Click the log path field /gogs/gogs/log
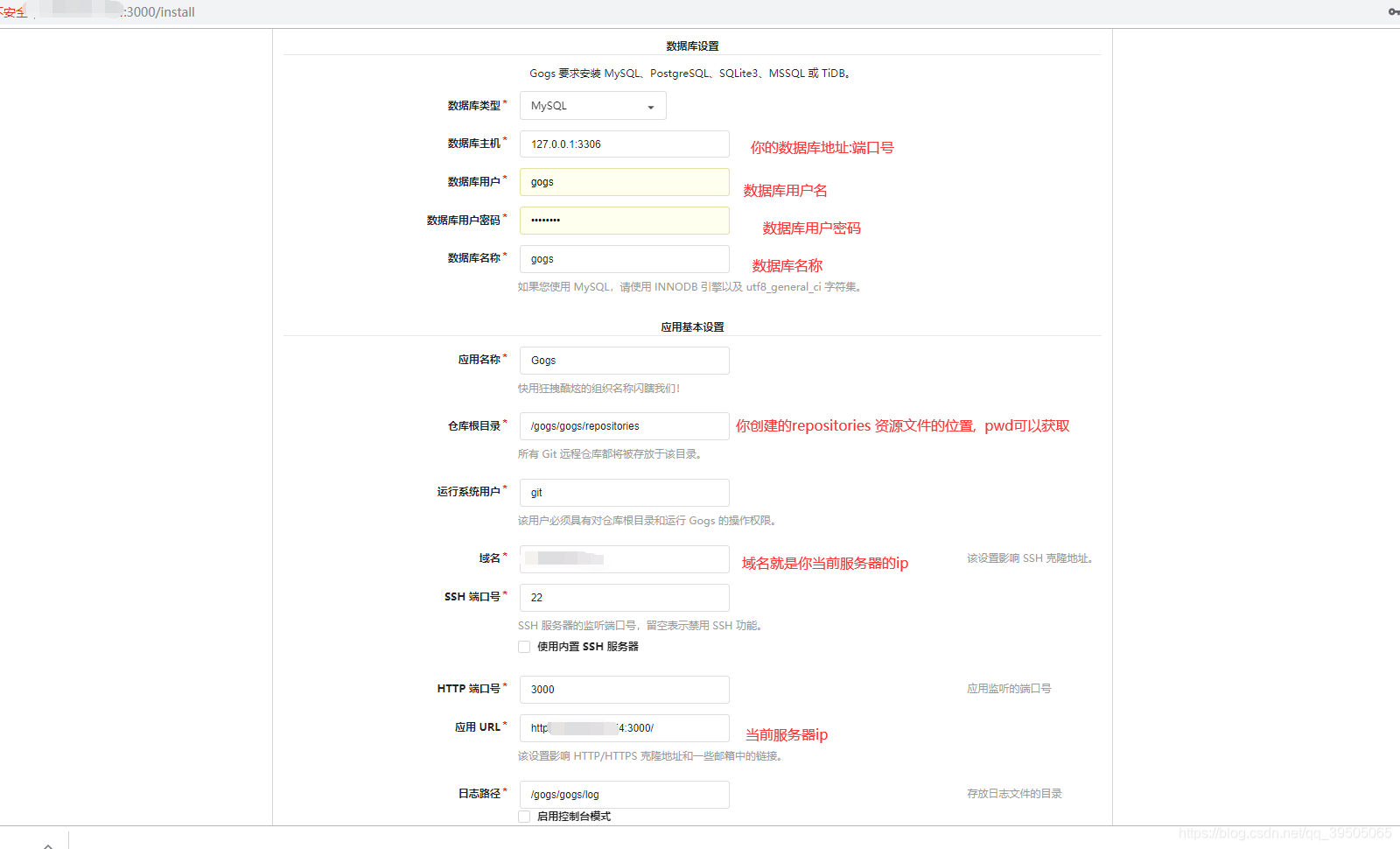The image size is (1400, 849). [x=624, y=795]
